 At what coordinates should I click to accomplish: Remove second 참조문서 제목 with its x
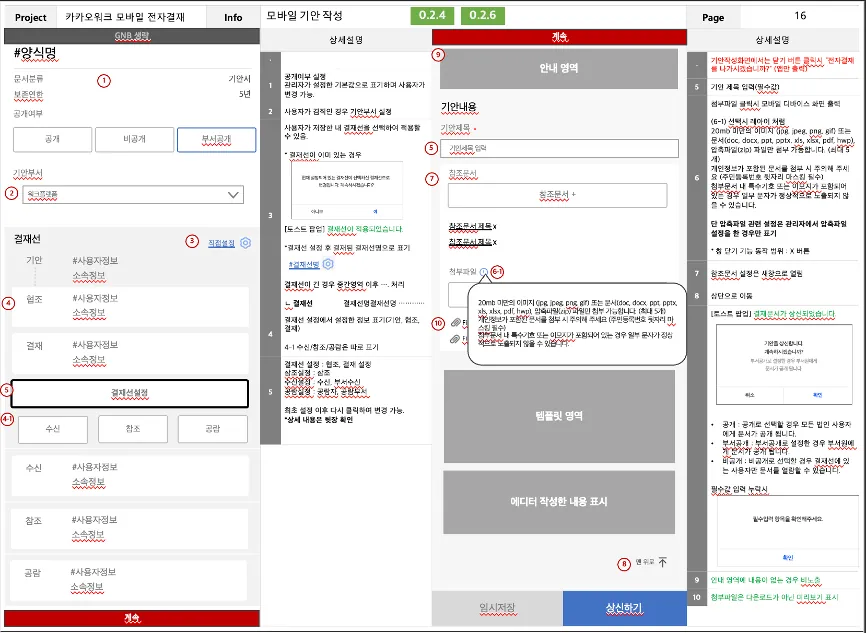coord(495,242)
